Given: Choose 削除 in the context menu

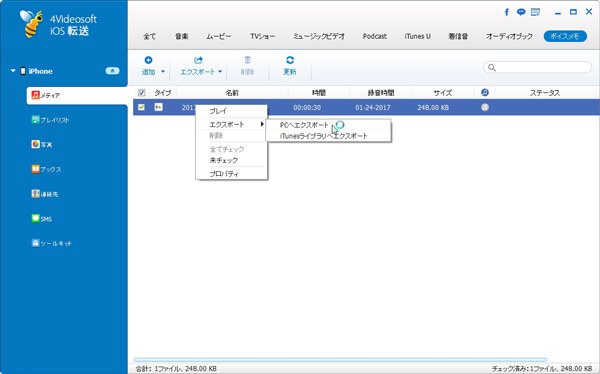Looking at the screenshot, I should pyautogui.click(x=231, y=136).
